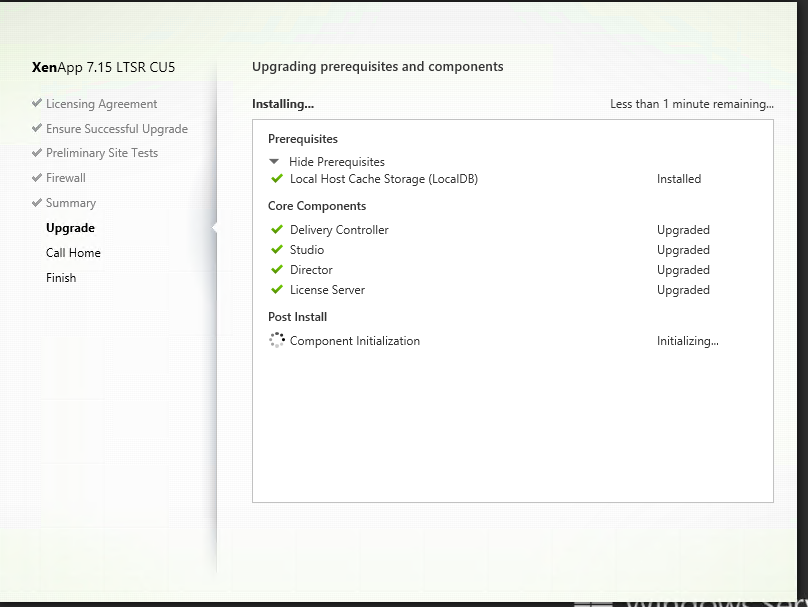
Task: Click the Initializing status text
Action: pyautogui.click(x=687, y=341)
